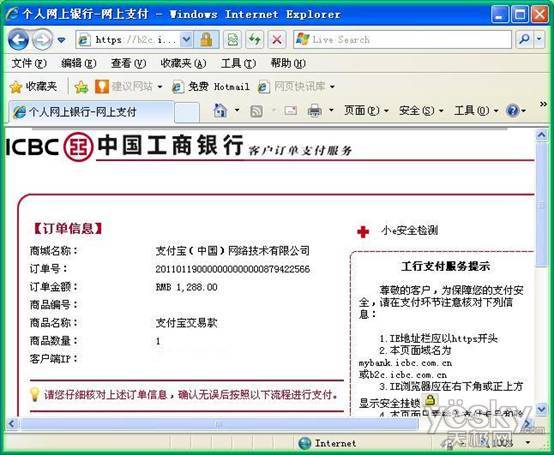
Task: Click the security padlock icon in address bar
Action: (x=206, y=40)
